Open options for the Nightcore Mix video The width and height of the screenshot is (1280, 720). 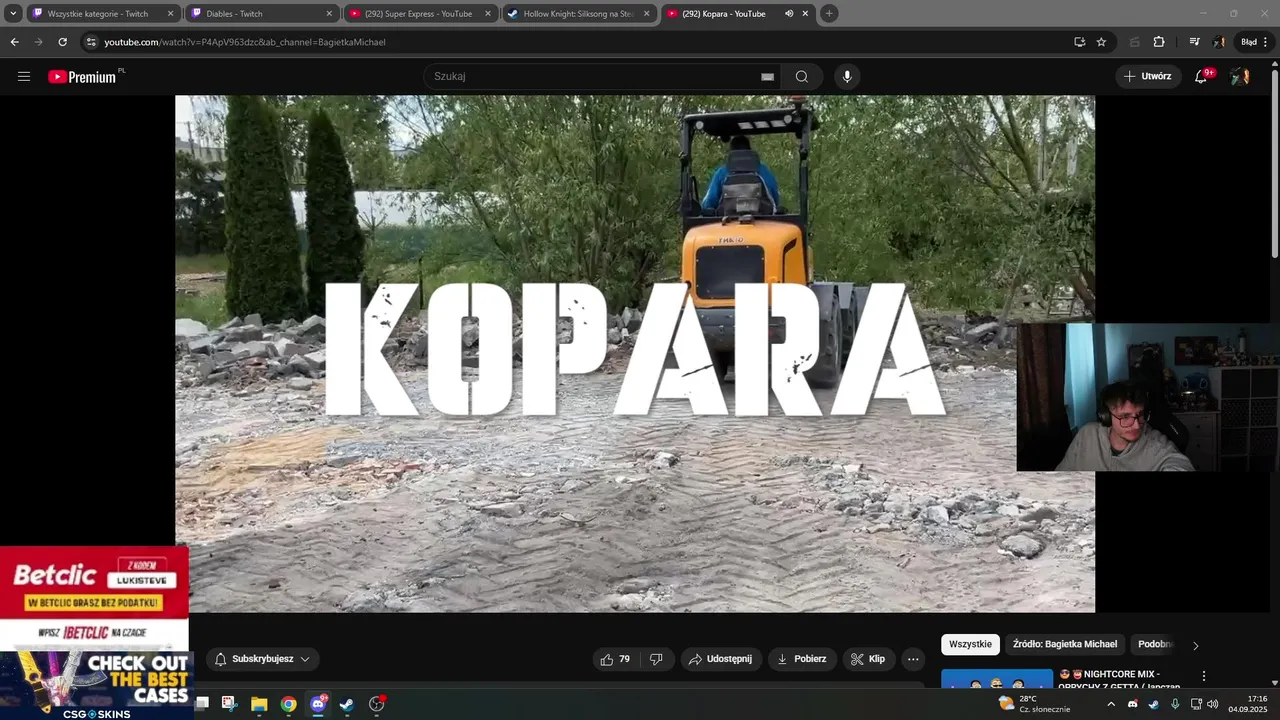pos(1204,676)
